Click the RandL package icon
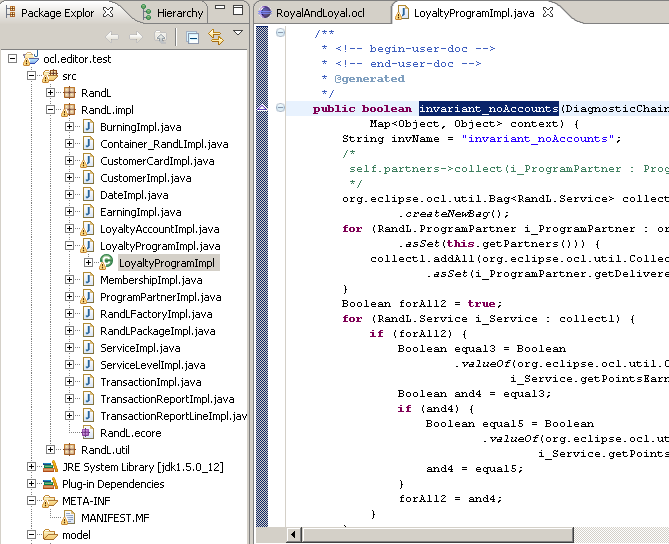 coord(69,93)
